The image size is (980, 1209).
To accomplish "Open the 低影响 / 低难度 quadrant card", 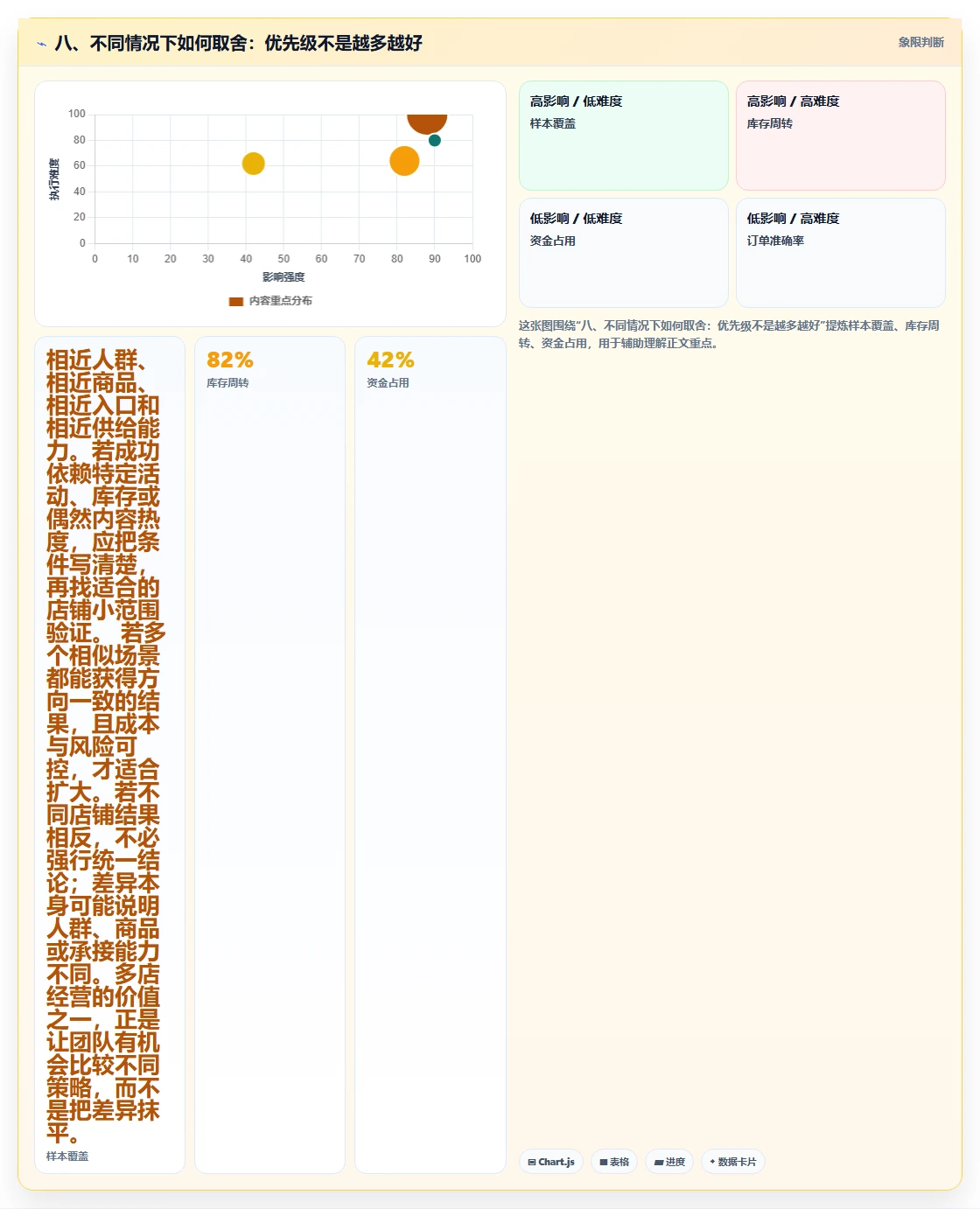I will pyautogui.click(x=624, y=253).
